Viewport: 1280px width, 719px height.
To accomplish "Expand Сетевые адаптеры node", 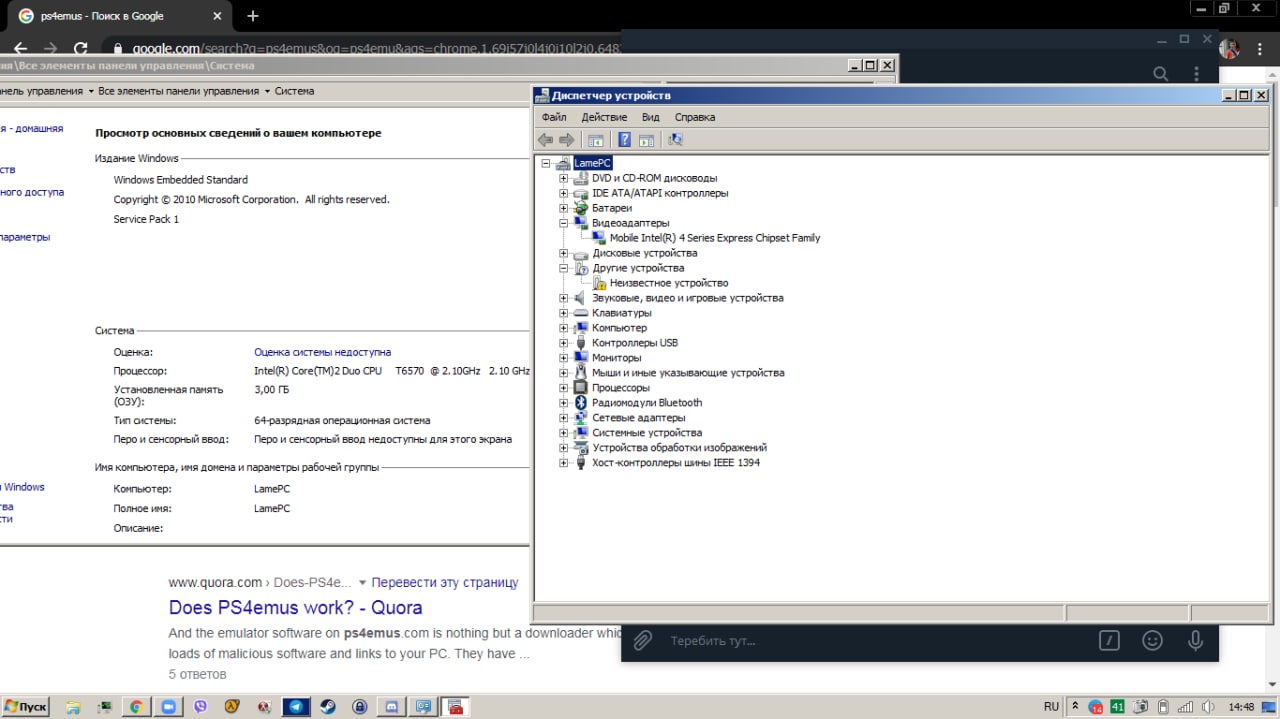I will (564, 418).
